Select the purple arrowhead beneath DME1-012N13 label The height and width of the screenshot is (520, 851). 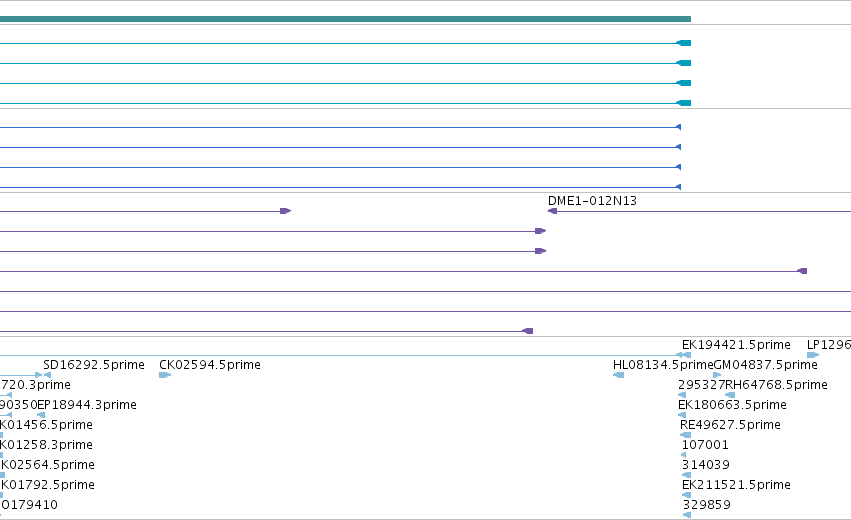tap(552, 211)
